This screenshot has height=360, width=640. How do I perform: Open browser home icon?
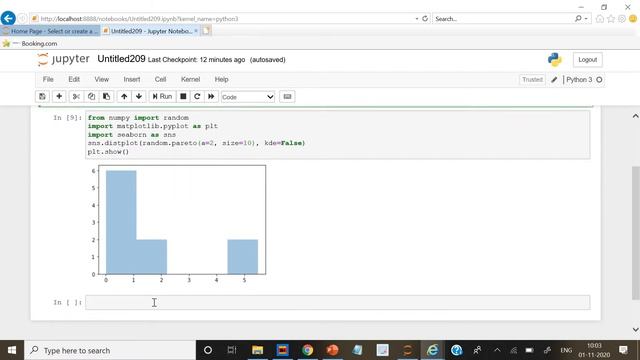click(x=600, y=19)
